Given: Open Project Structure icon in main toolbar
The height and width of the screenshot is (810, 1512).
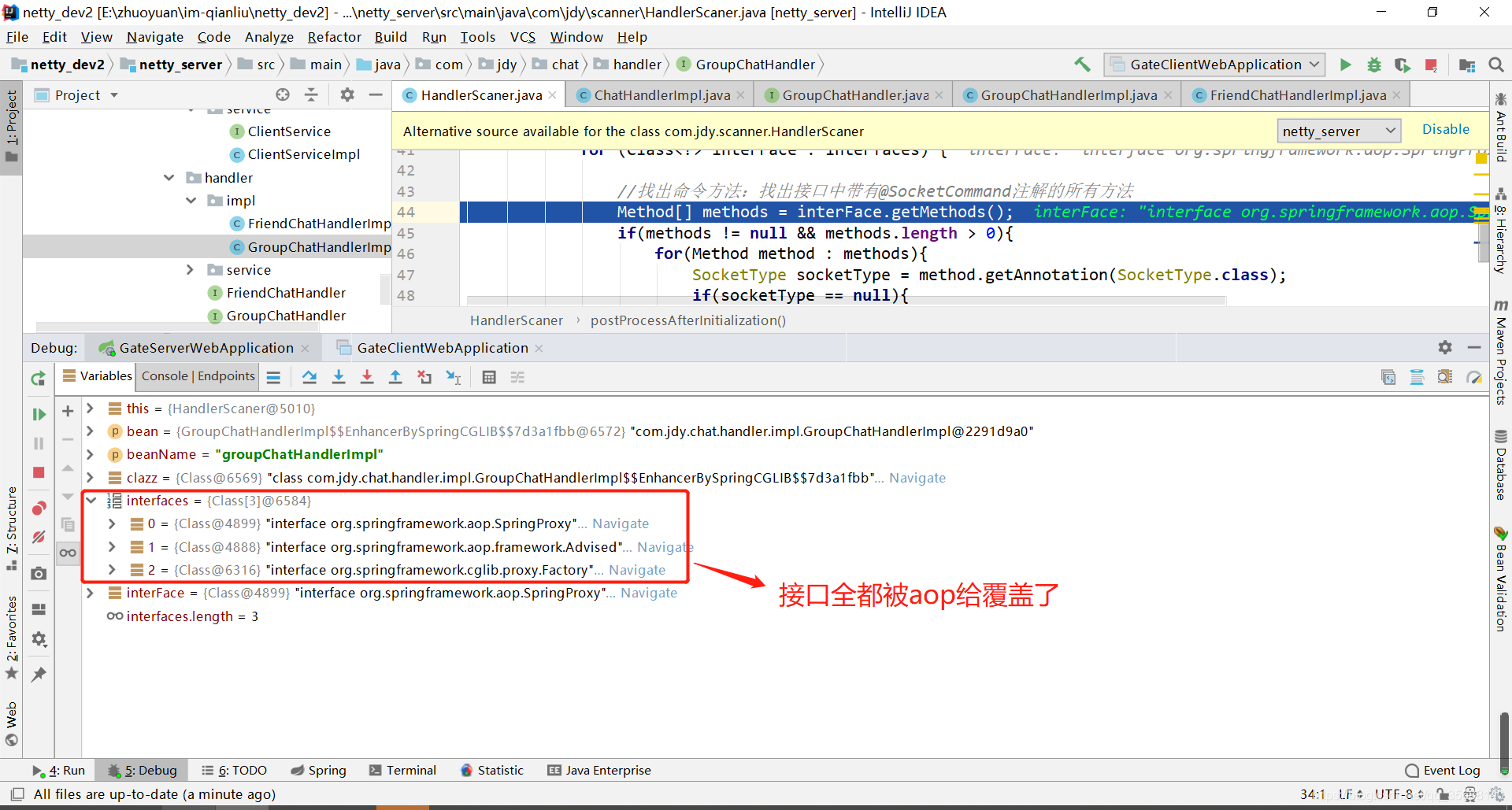Looking at the screenshot, I should (1467, 65).
